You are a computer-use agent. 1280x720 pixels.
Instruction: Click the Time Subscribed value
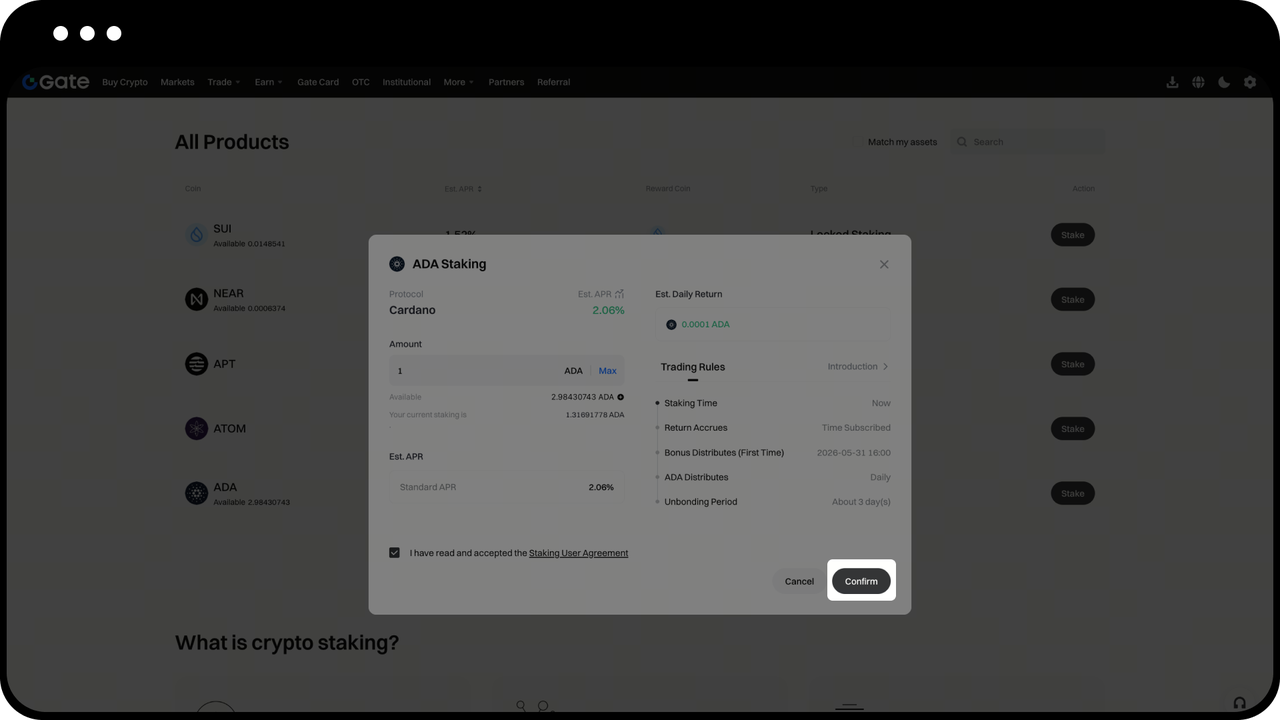coord(856,428)
